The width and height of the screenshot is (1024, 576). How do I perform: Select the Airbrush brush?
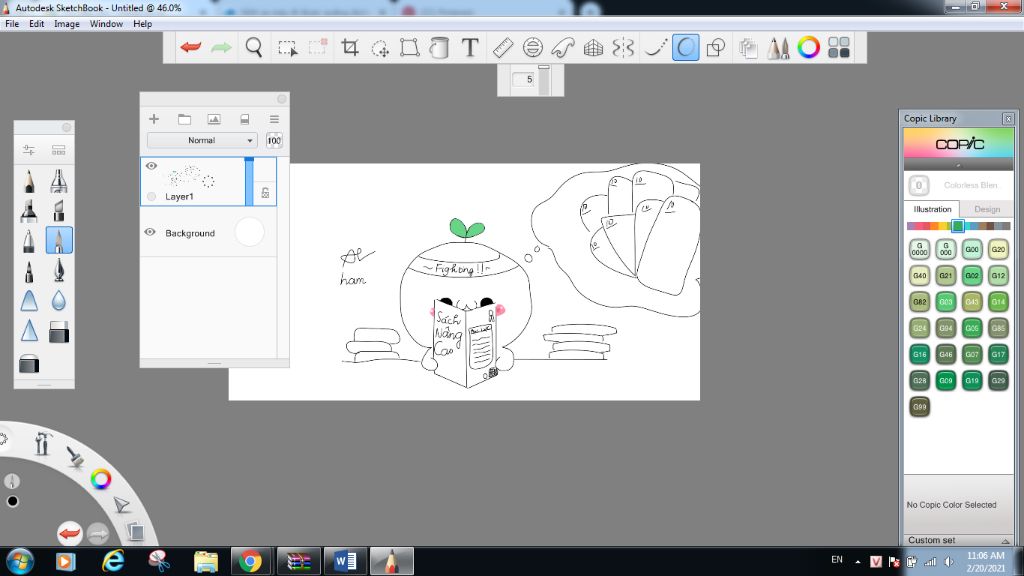pos(59,181)
